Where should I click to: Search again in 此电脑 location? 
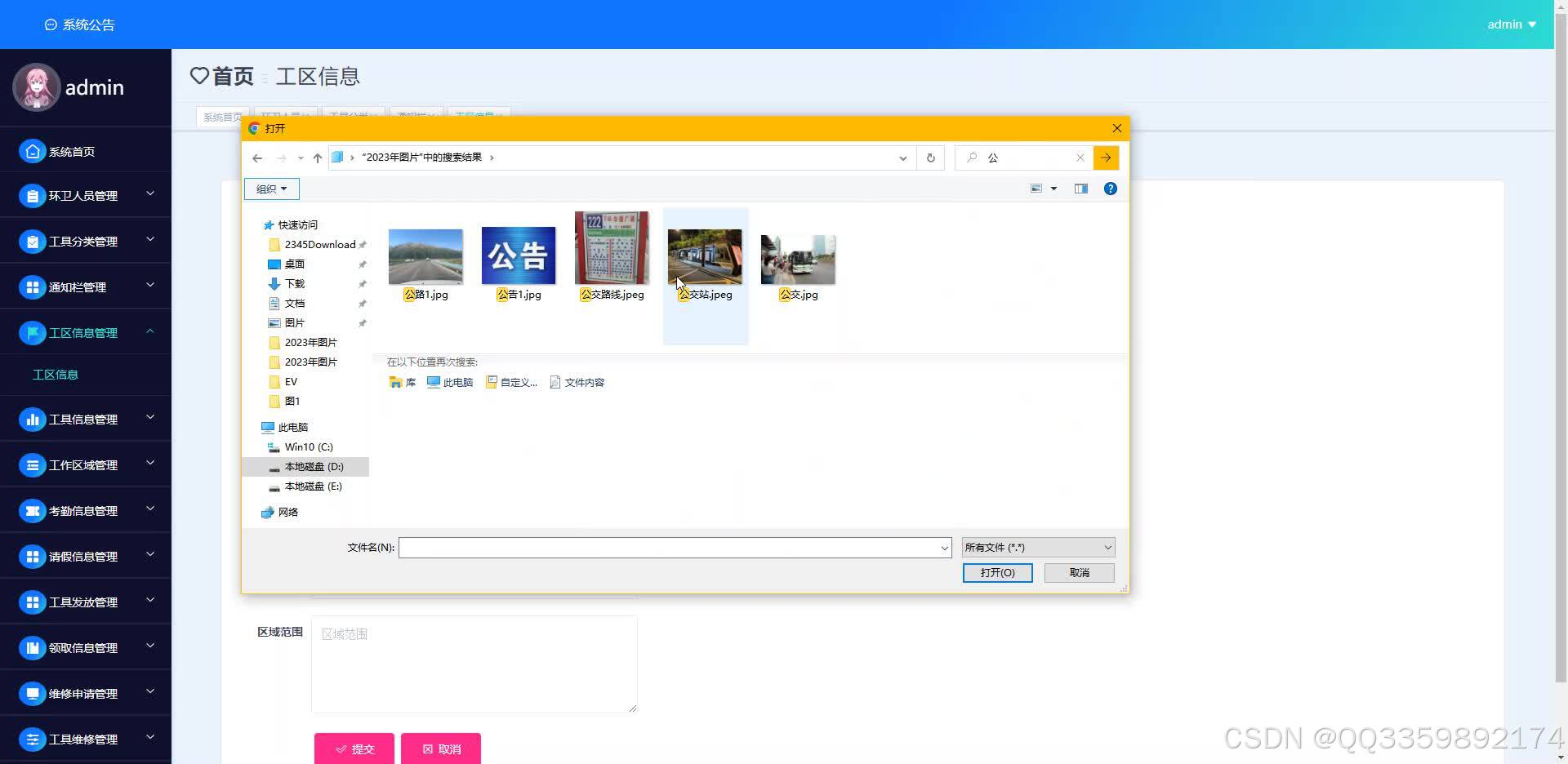[x=450, y=382]
